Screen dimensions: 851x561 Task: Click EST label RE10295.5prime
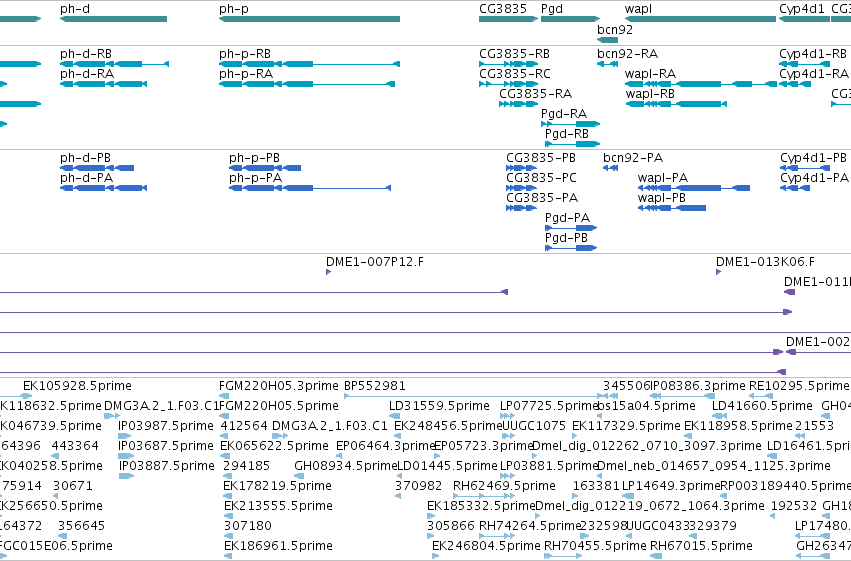(799, 386)
